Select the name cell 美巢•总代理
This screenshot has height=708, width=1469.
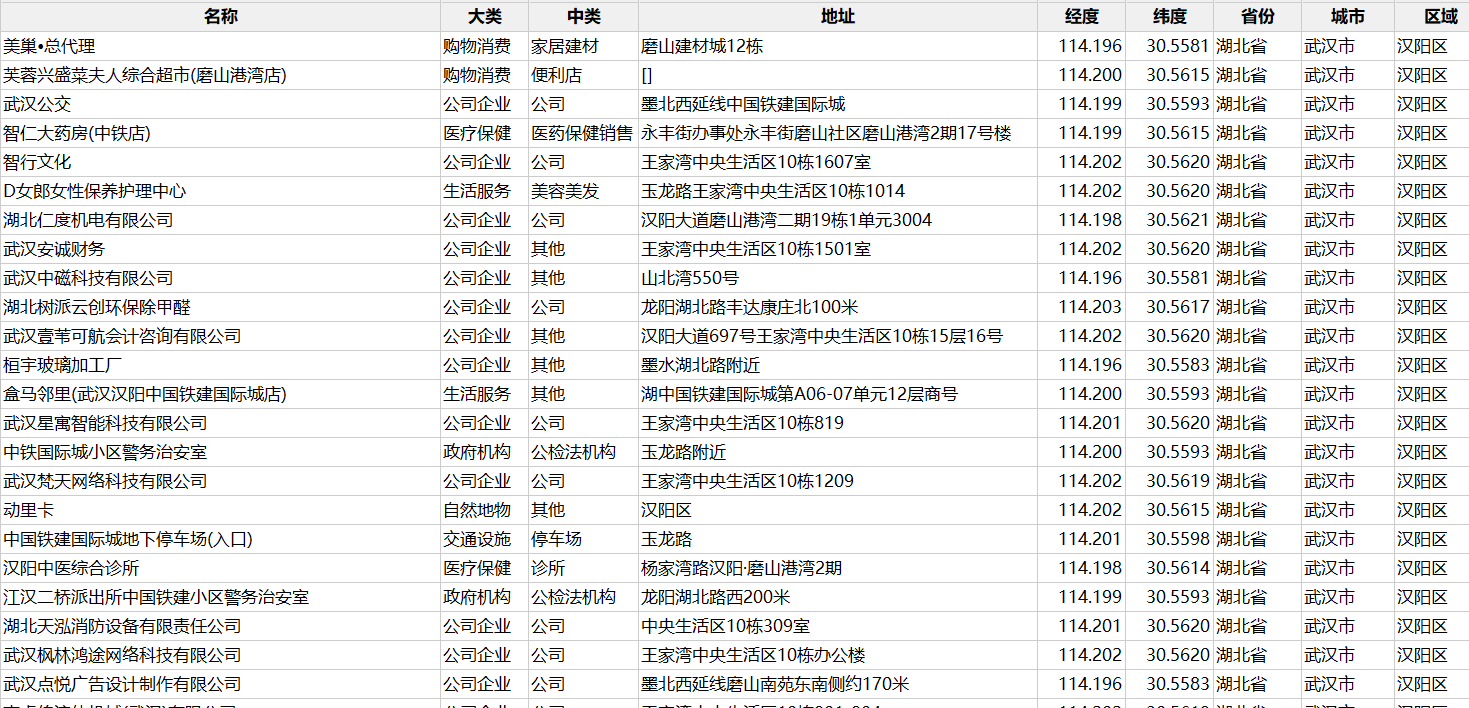(220, 46)
